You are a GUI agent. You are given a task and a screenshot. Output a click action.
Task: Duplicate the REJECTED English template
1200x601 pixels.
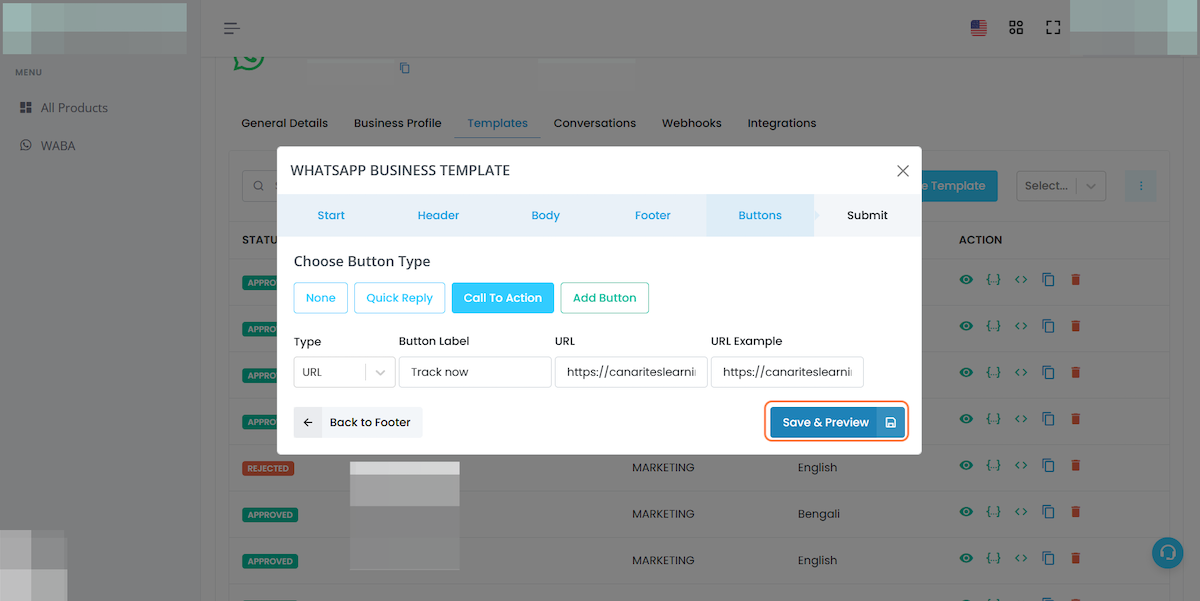(x=1048, y=466)
